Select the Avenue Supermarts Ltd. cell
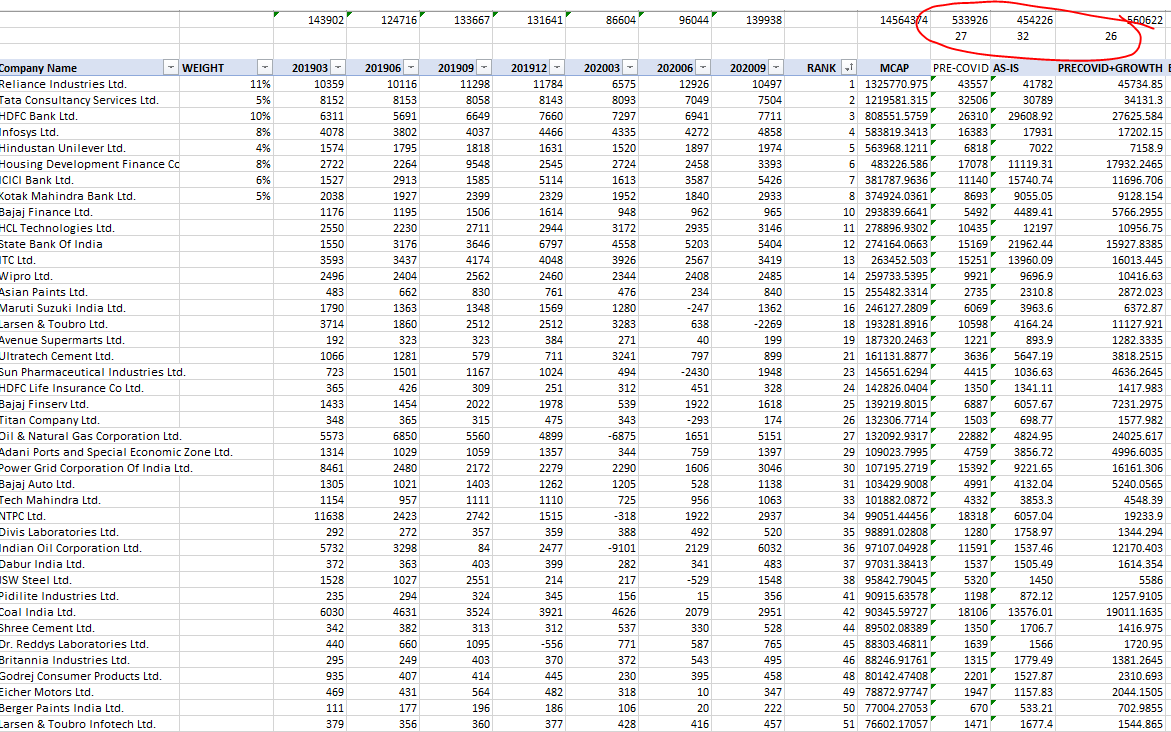This screenshot has height=732, width=1171. pyautogui.click(x=90, y=340)
